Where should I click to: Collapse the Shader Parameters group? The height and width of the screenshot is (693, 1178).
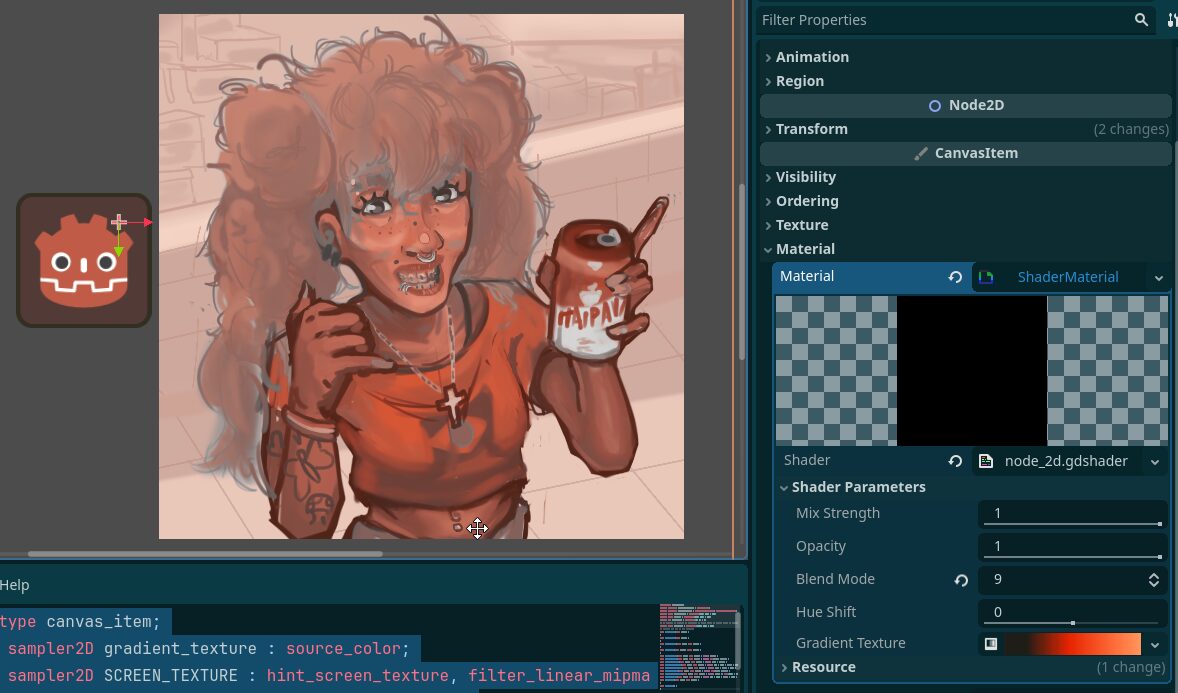click(784, 488)
